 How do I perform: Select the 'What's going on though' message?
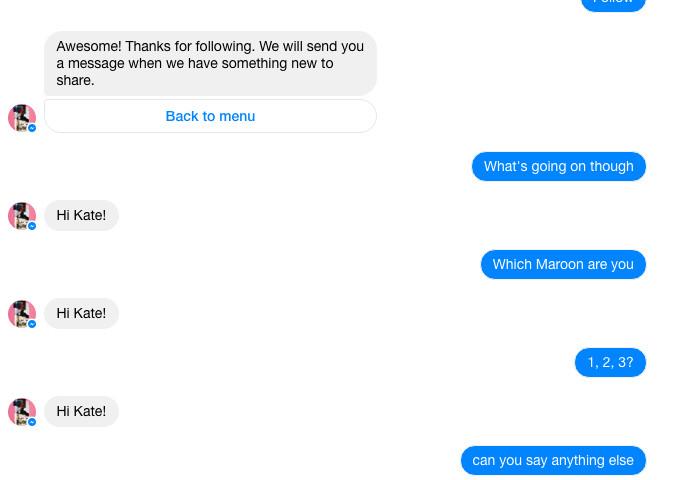click(558, 166)
